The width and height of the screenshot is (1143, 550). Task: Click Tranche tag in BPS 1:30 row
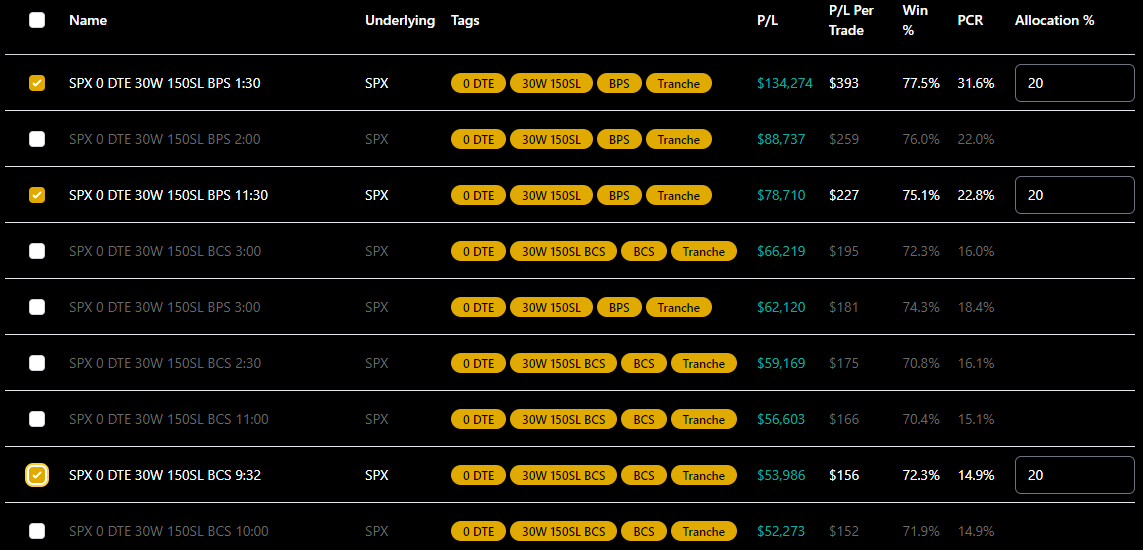679,84
